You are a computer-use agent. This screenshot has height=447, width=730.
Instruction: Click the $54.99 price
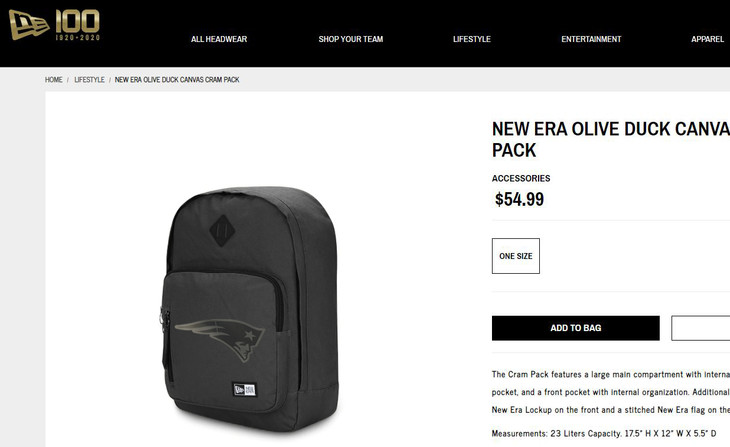click(x=519, y=199)
